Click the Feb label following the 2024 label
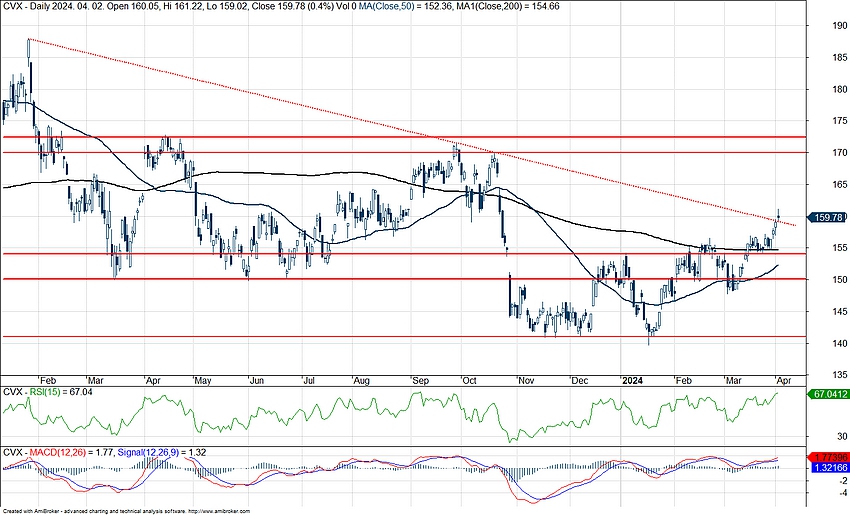Image resolution: width=850 pixels, height=515 pixels. click(x=684, y=381)
